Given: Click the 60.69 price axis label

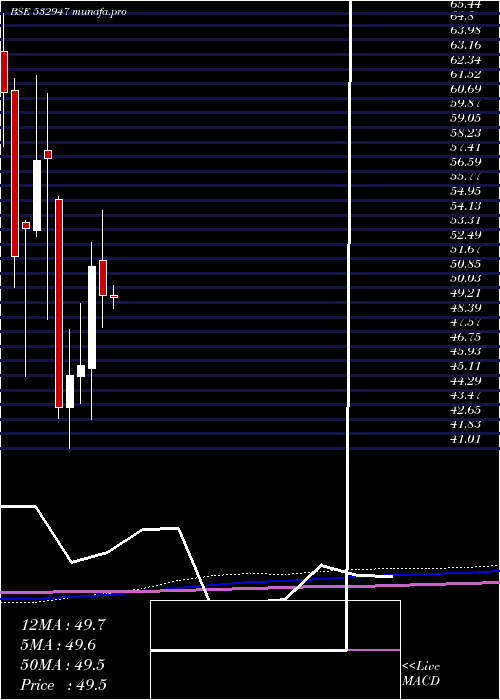Looking at the screenshot, I should tap(466, 89).
